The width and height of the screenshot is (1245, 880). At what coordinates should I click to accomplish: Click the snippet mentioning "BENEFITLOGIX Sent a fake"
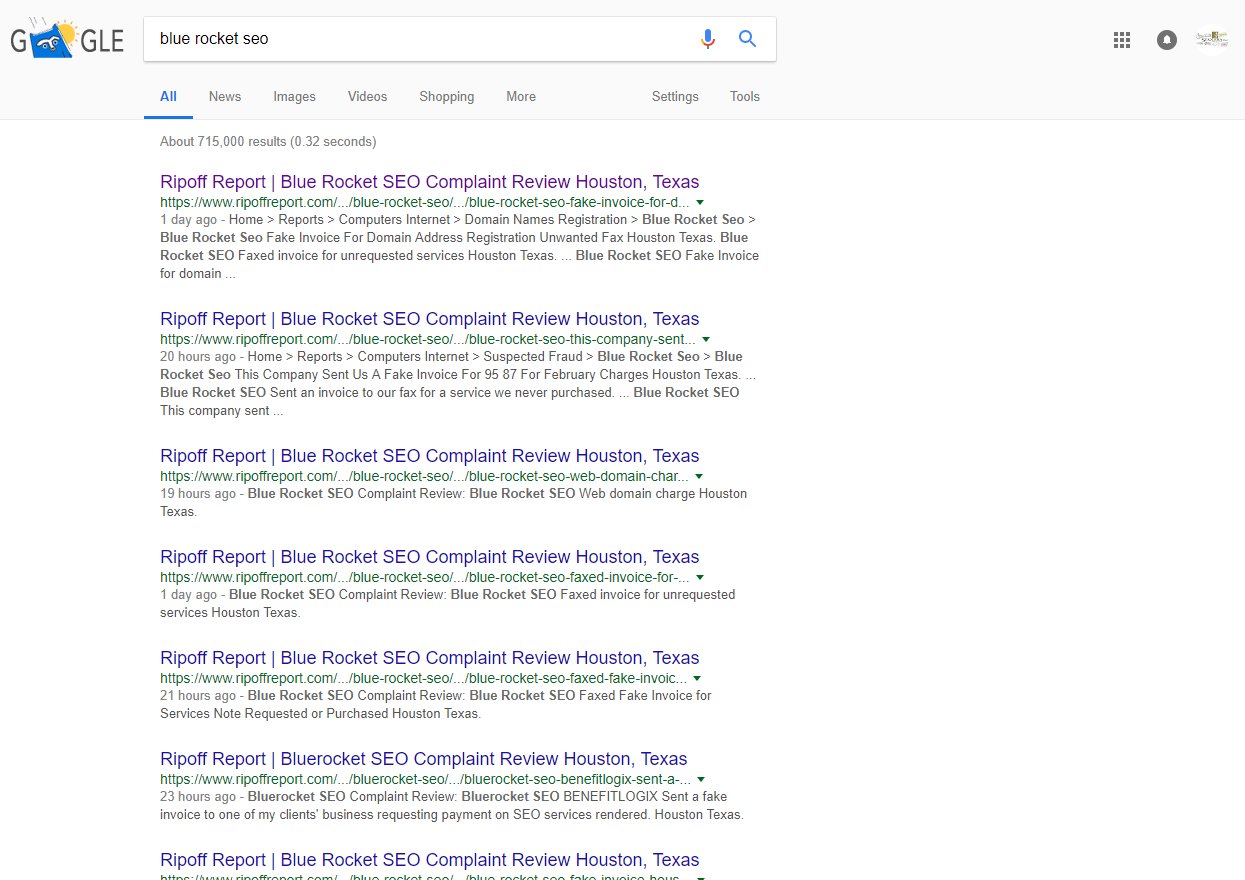point(452,806)
